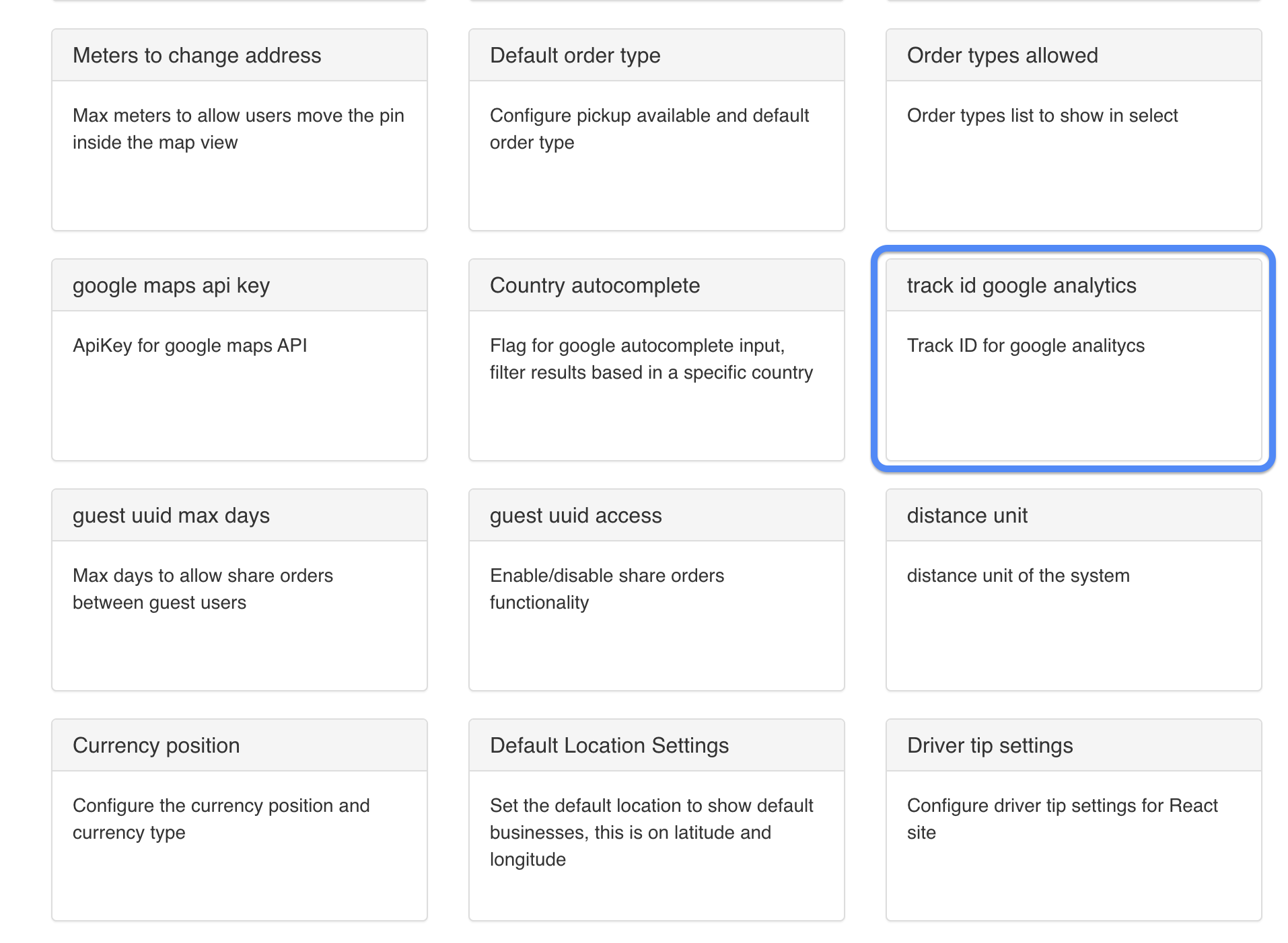Image resolution: width=1288 pixels, height=943 pixels.
Task: Click text 'Max meters to allow users move the pin'
Action: pos(238,116)
